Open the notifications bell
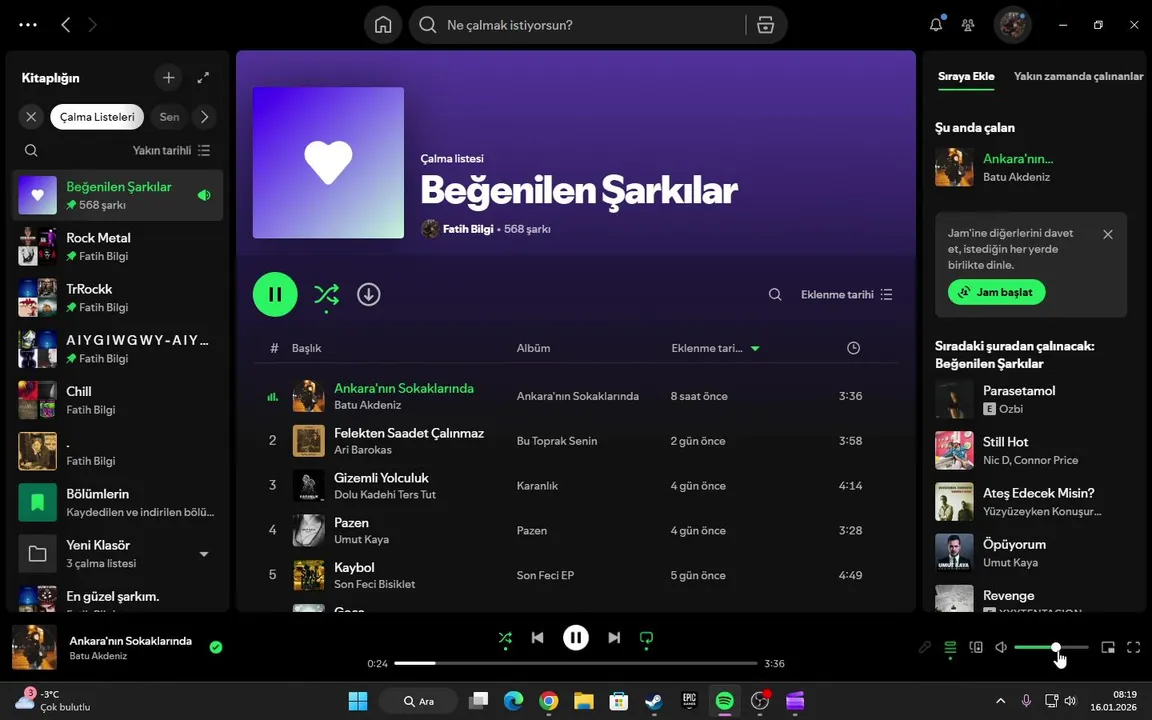Image resolution: width=1152 pixels, height=720 pixels. click(x=936, y=24)
